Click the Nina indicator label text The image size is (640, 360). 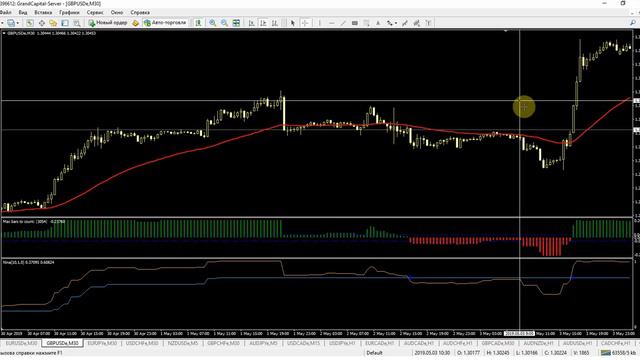[x=29, y=262]
